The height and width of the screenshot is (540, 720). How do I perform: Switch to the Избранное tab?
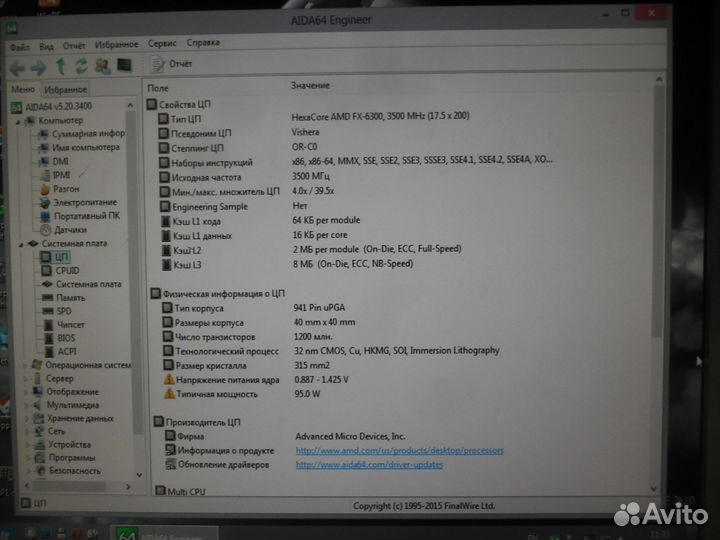pyautogui.click(x=65, y=90)
